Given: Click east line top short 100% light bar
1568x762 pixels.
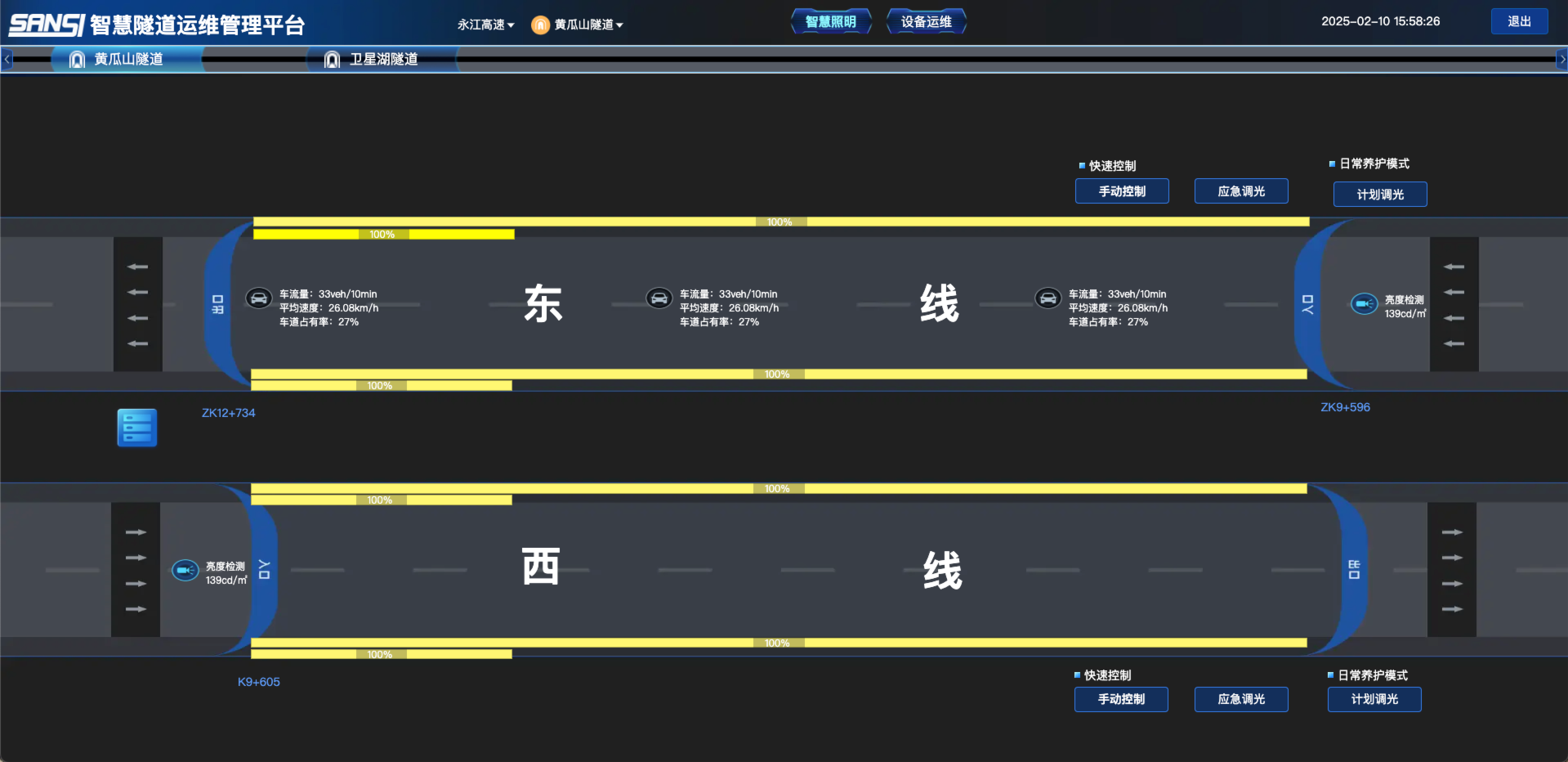Looking at the screenshot, I should pyautogui.click(x=383, y=235).
